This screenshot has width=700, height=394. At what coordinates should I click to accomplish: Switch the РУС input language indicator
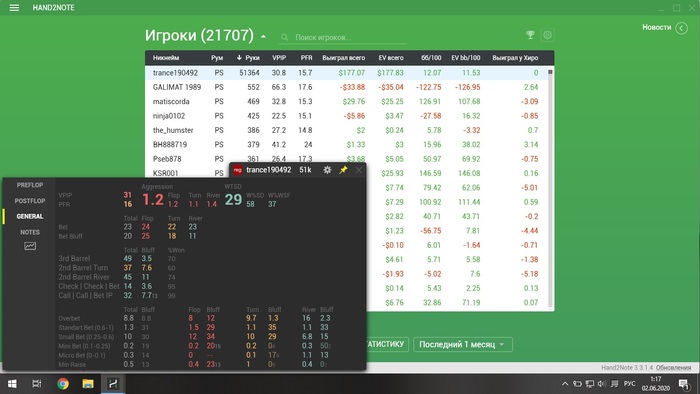629,384
